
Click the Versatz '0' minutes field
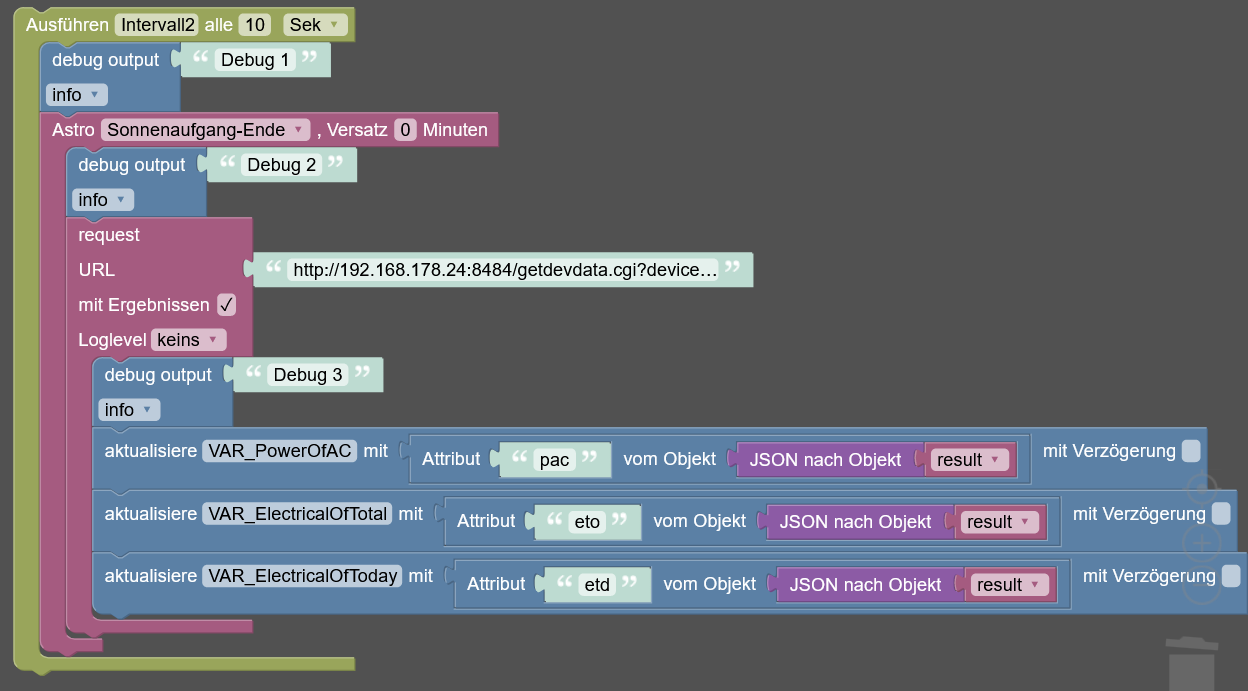(405, 130)
